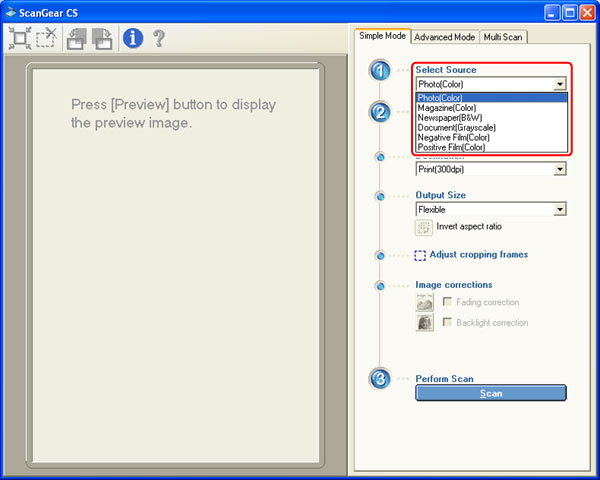The height and width of the screenshot is (480, 600).
Task: Click the Adjust cropping frames label
Action: pyautogui.click(x=479, y=255)
